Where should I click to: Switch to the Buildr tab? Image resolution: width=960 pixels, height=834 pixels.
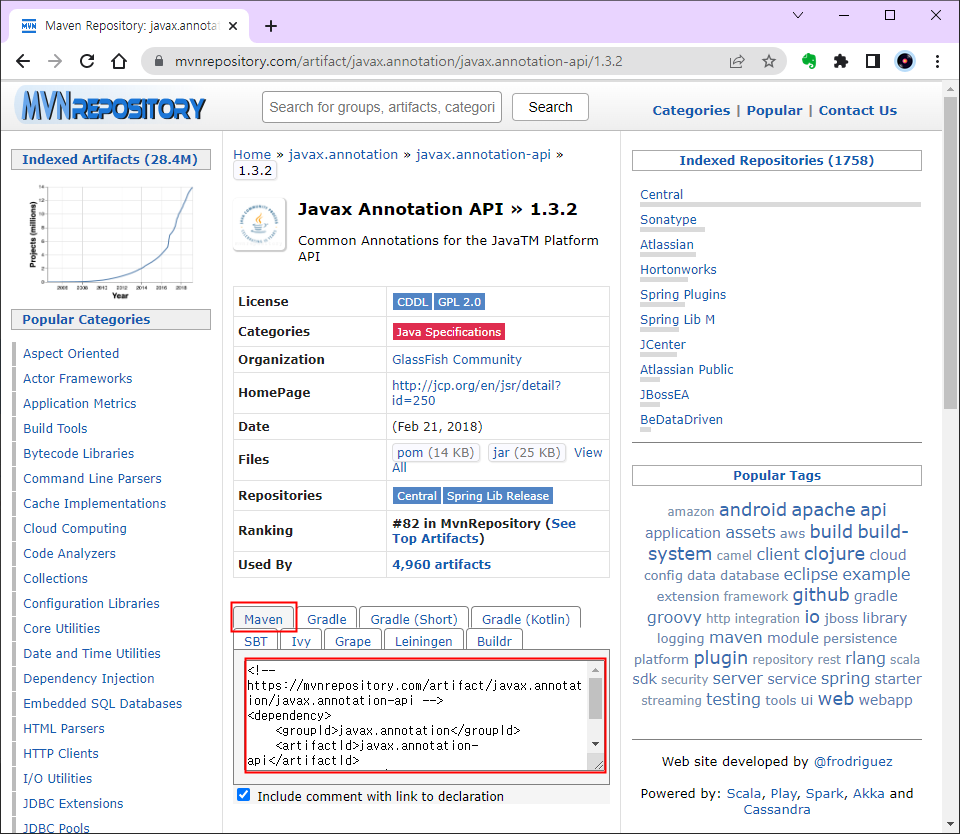494,641
